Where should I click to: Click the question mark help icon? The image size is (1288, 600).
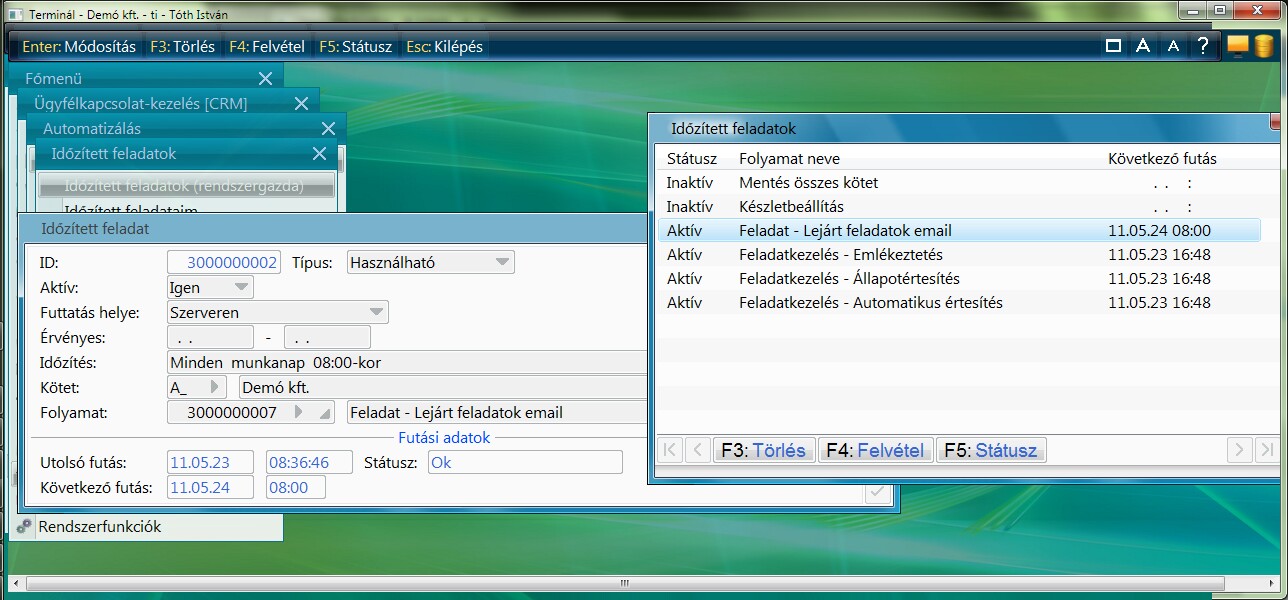point(1203,46)
